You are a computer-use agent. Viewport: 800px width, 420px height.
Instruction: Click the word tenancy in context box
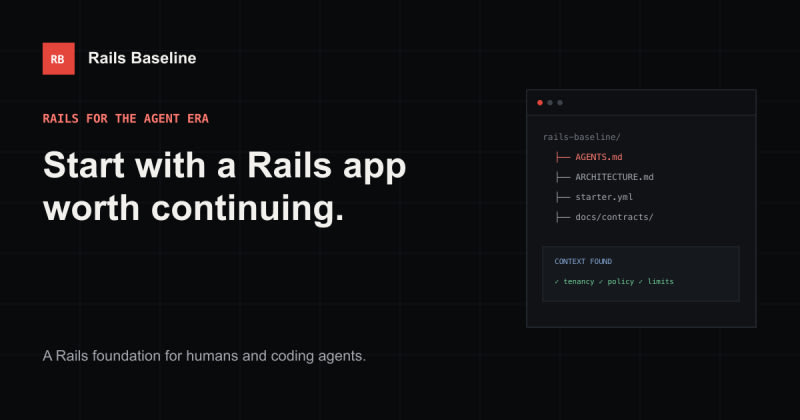(x=579, y=282)
